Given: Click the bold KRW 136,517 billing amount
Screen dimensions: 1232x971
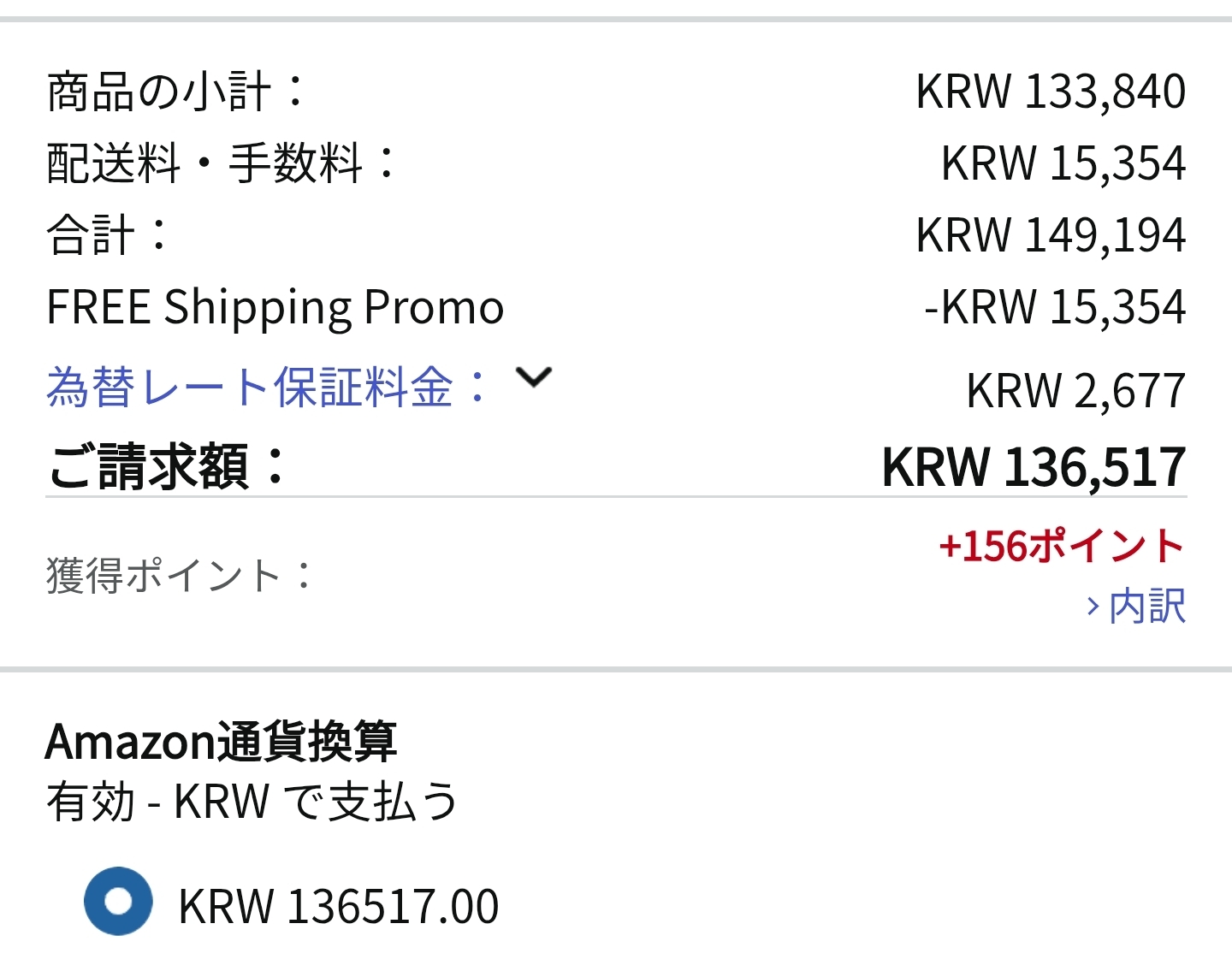Looking at the screenshot, I should pyautogui.click(x=1034, y=467).
